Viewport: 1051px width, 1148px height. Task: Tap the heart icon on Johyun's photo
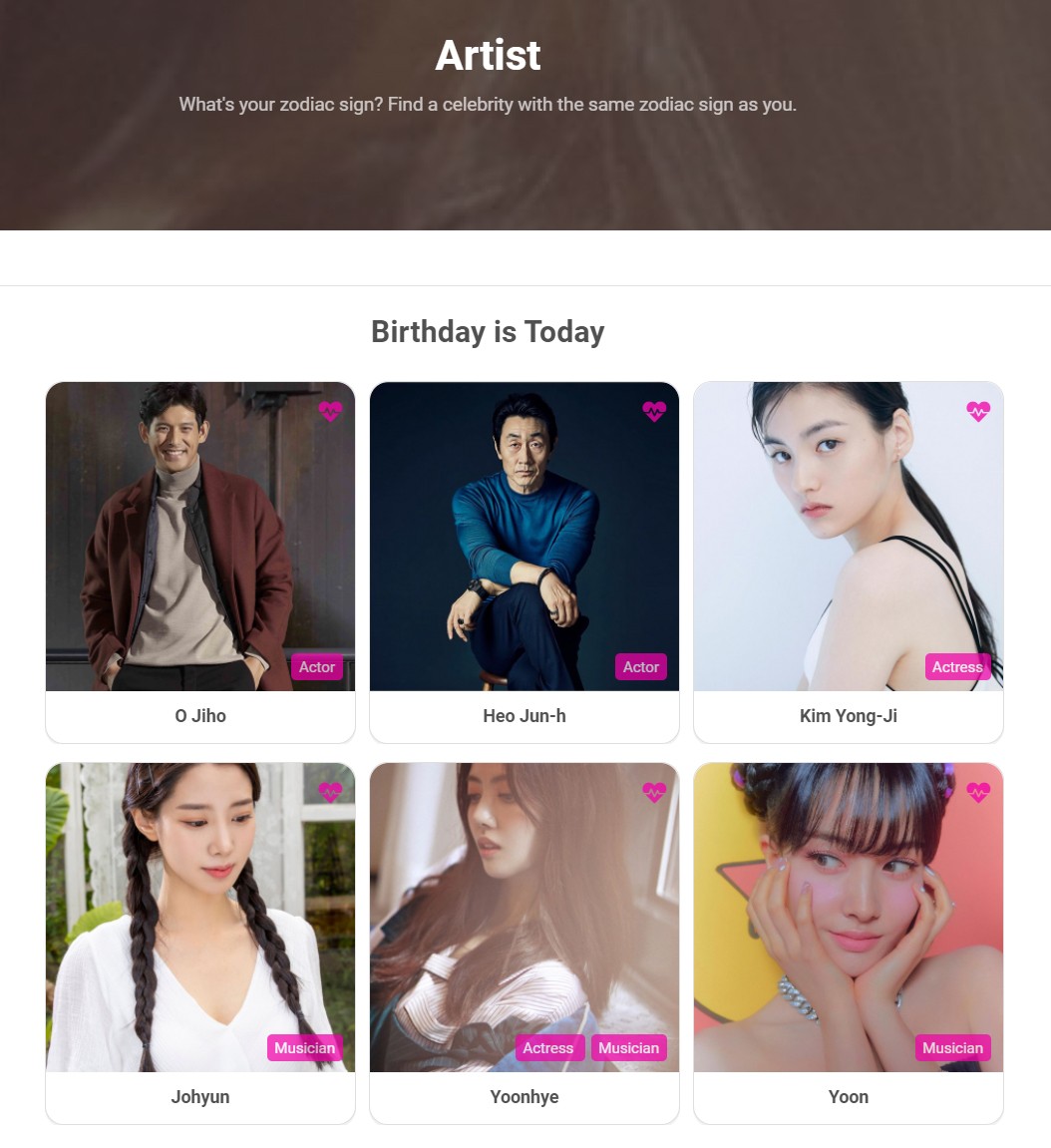(330, 792)
